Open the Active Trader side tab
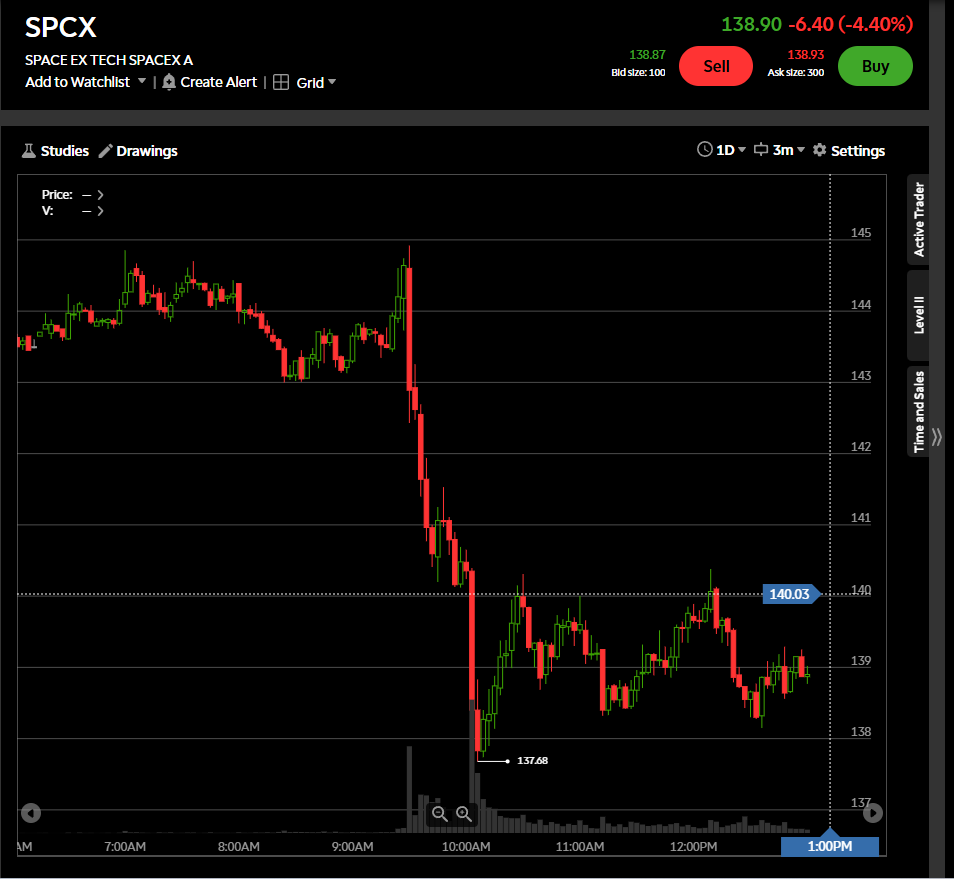 tap(918, 220)
